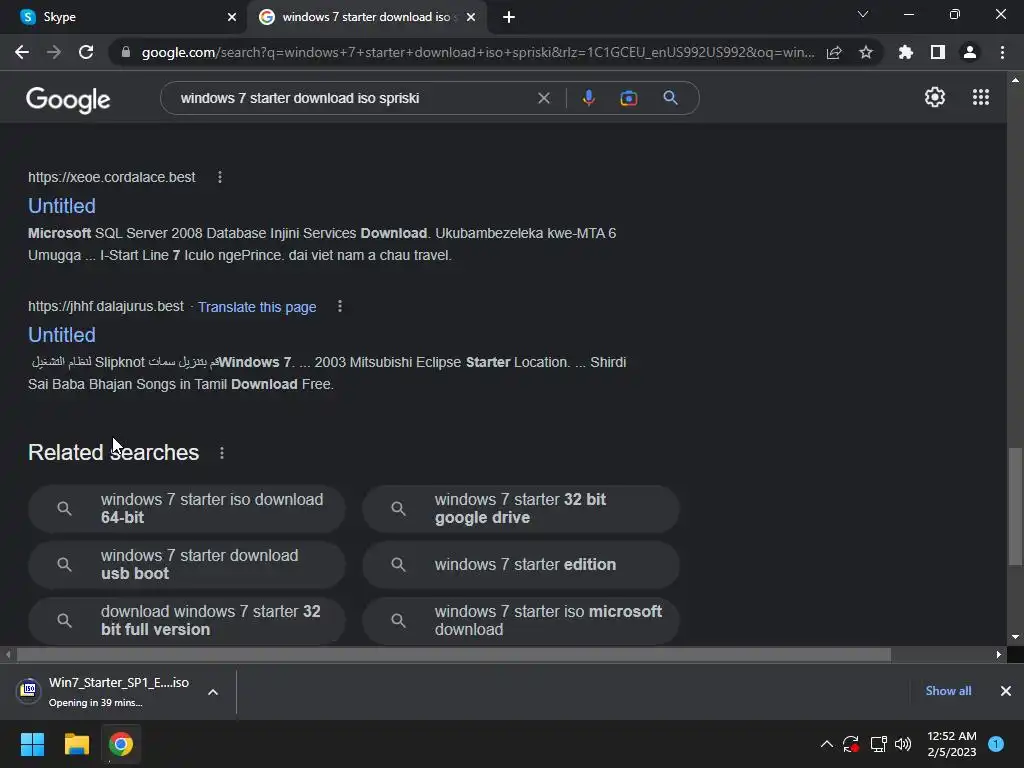Click the Chrome taskbar icon
The height and width of the screenshot is (768, 1024).
[x=121, y=744]
